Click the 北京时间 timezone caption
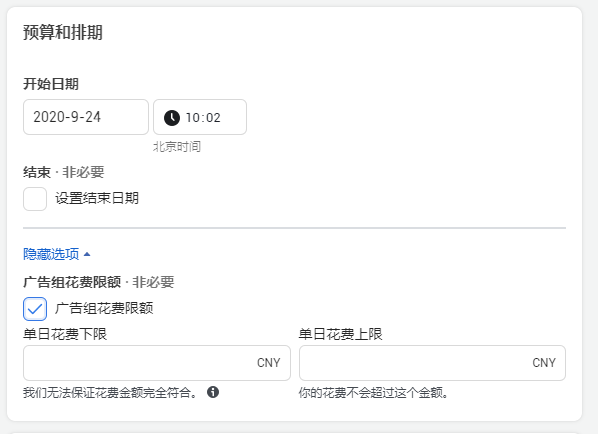The width and height of the screenshot is (598, 434). point(177,146)
